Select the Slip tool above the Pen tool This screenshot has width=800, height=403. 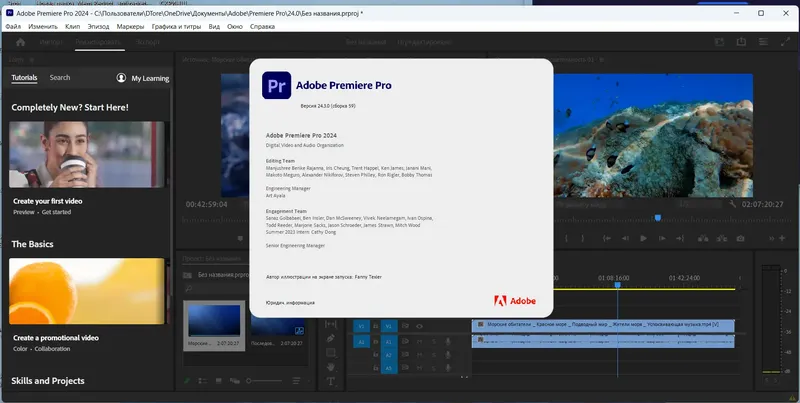point(331,324)
